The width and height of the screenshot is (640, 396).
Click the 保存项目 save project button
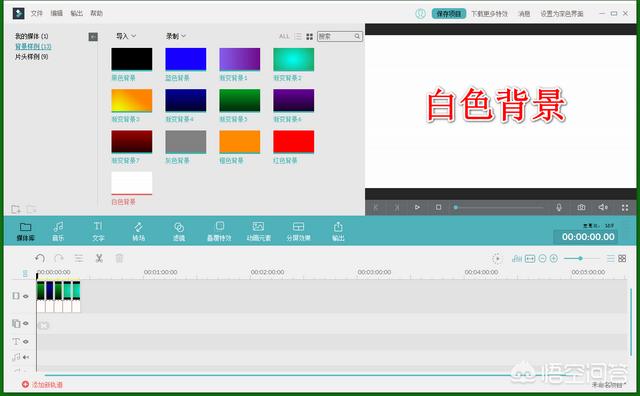click(449, 13)
